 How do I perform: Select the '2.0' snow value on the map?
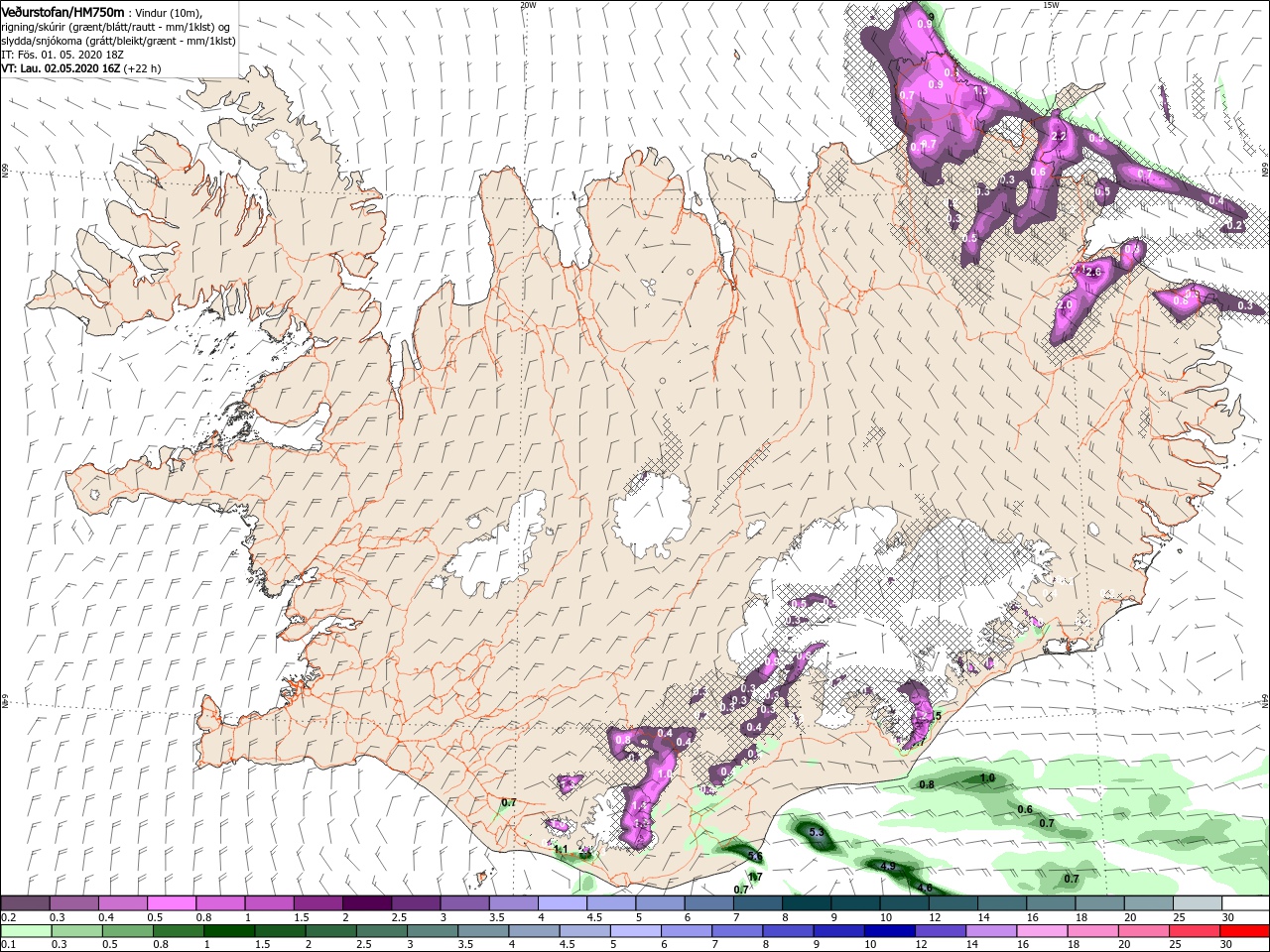tap(1066, 305)
